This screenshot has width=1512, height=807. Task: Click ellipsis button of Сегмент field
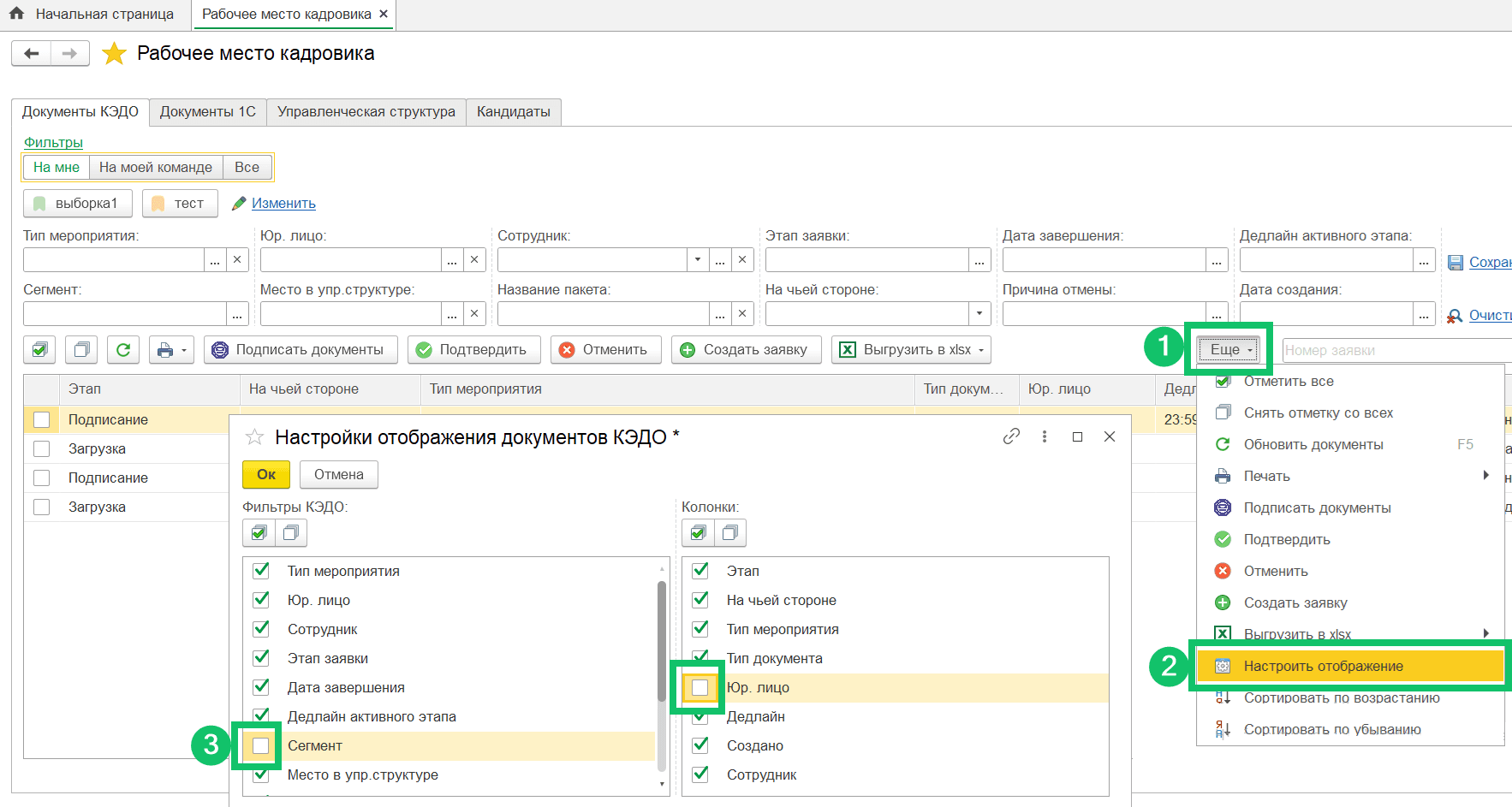(237, 313)
